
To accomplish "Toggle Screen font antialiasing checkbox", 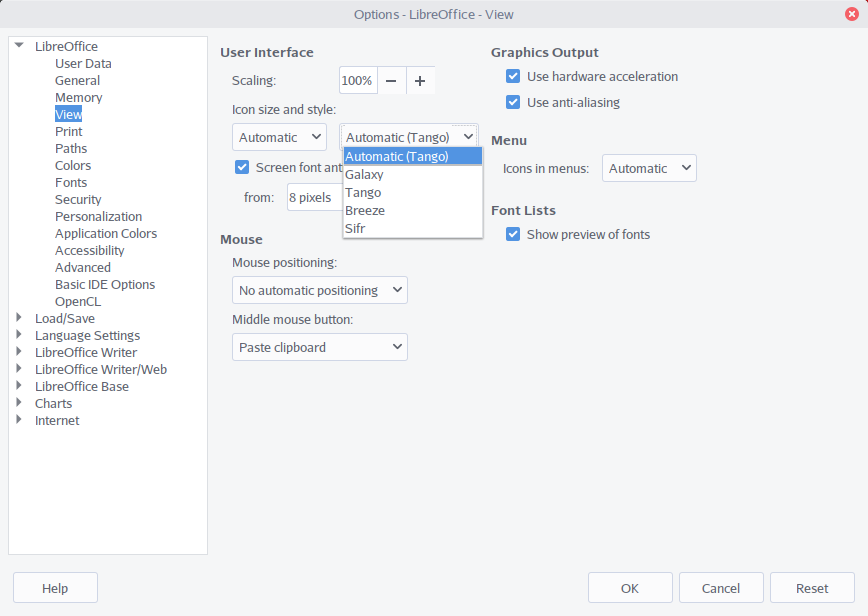I will tap(242, 167).
